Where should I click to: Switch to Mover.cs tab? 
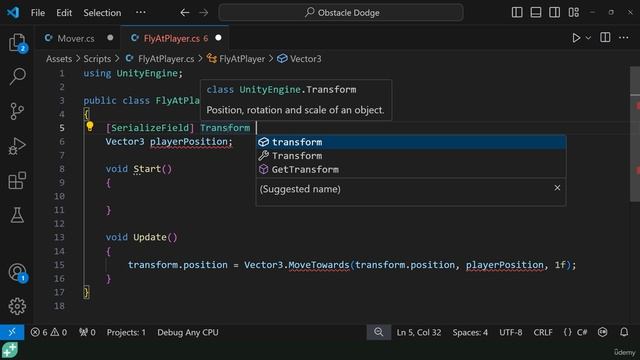pos(76,38)
